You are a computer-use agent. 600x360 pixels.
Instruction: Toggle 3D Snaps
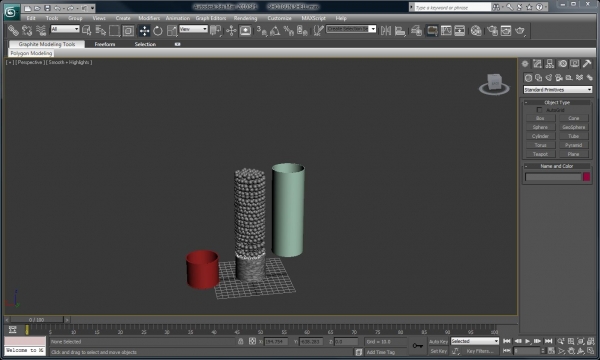point(262,31)
